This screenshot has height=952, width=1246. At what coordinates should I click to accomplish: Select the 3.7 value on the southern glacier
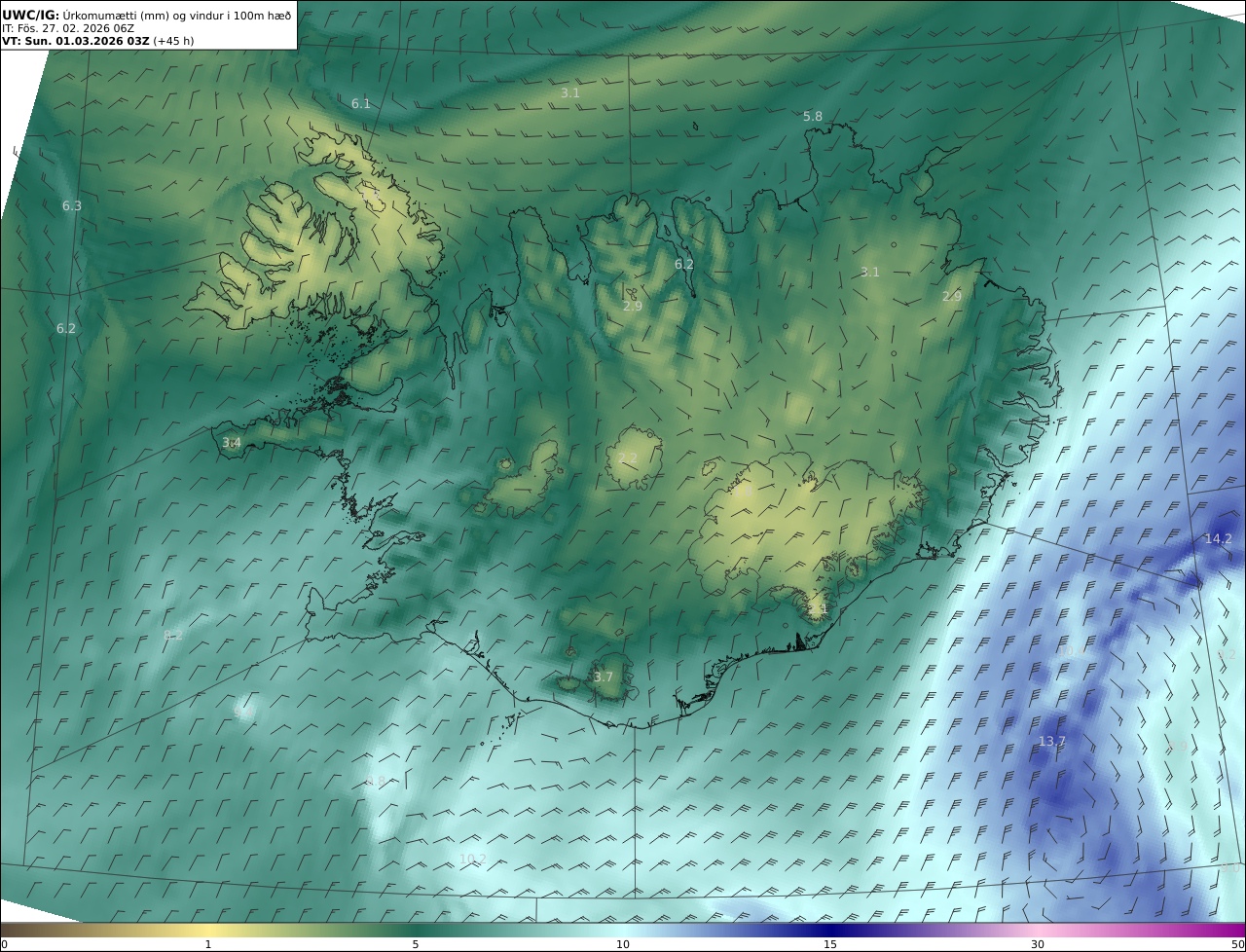coord(604,677)
